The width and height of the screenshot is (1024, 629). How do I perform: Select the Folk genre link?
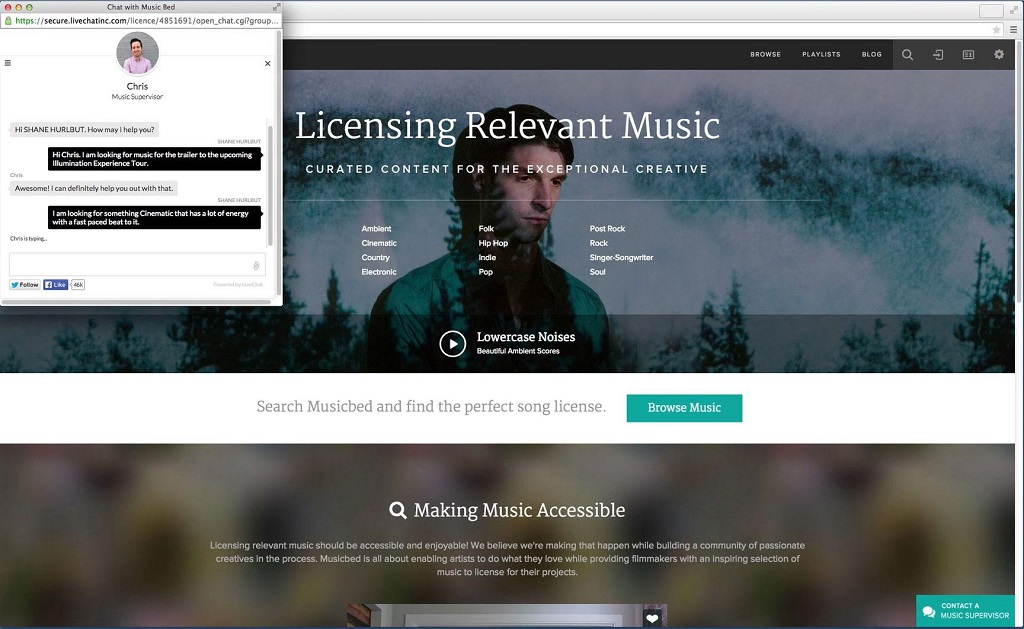486,229
